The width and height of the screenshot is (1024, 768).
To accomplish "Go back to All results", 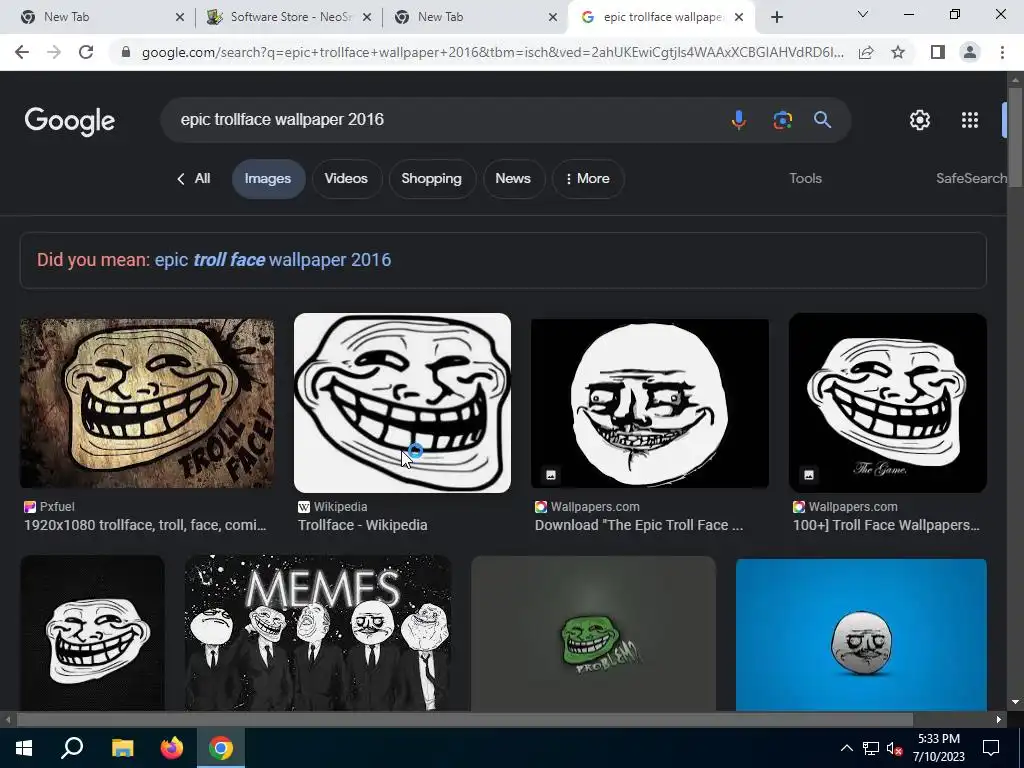I will click(x=194, y=179).
